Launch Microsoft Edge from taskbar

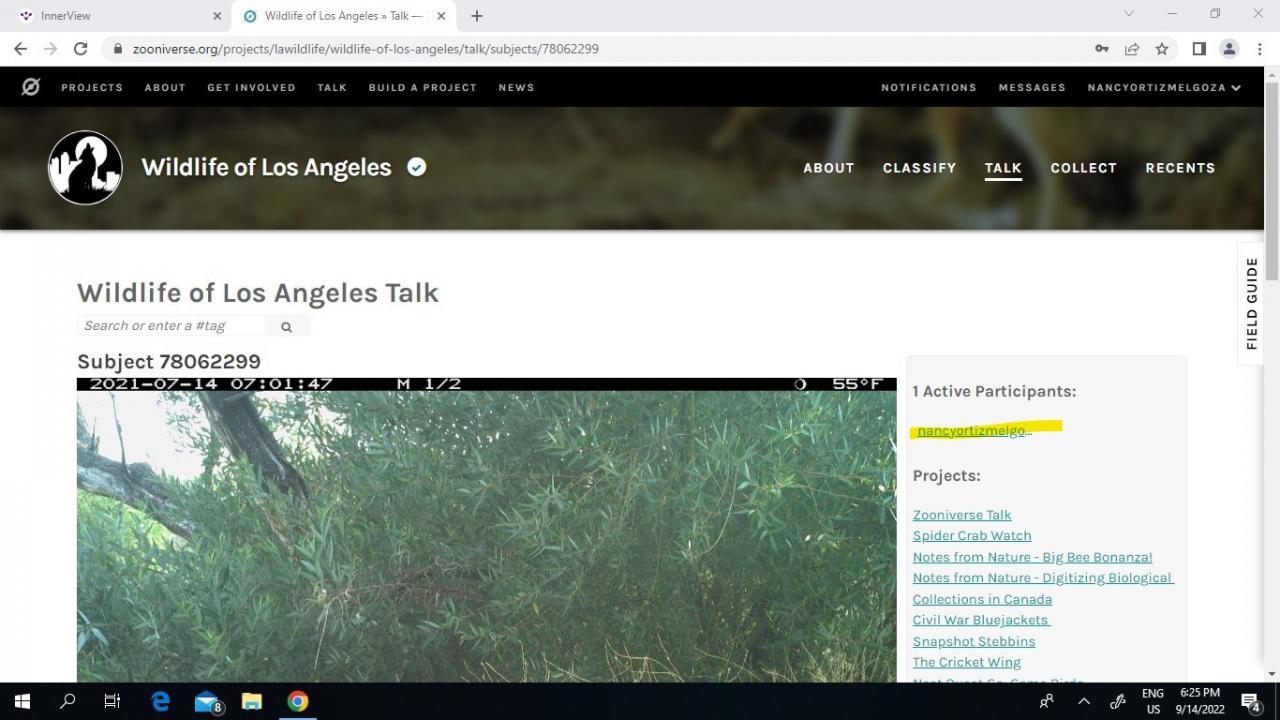tap(160, 701)
